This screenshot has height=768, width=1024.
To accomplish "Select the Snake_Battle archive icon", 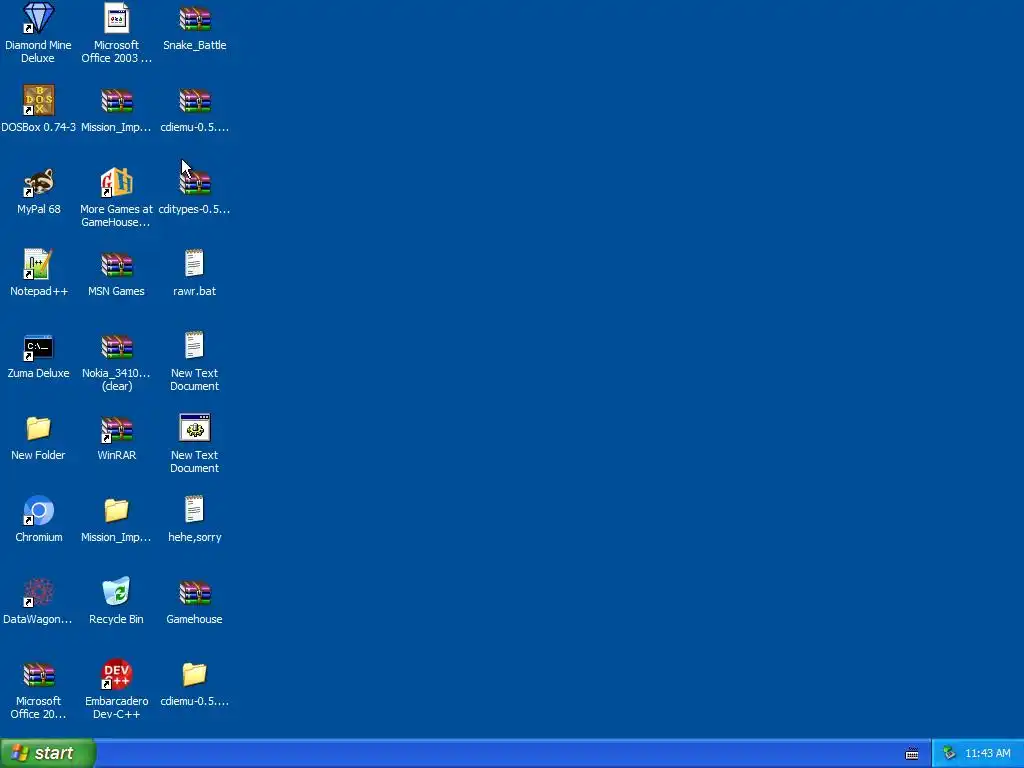I will coord(195,18).
